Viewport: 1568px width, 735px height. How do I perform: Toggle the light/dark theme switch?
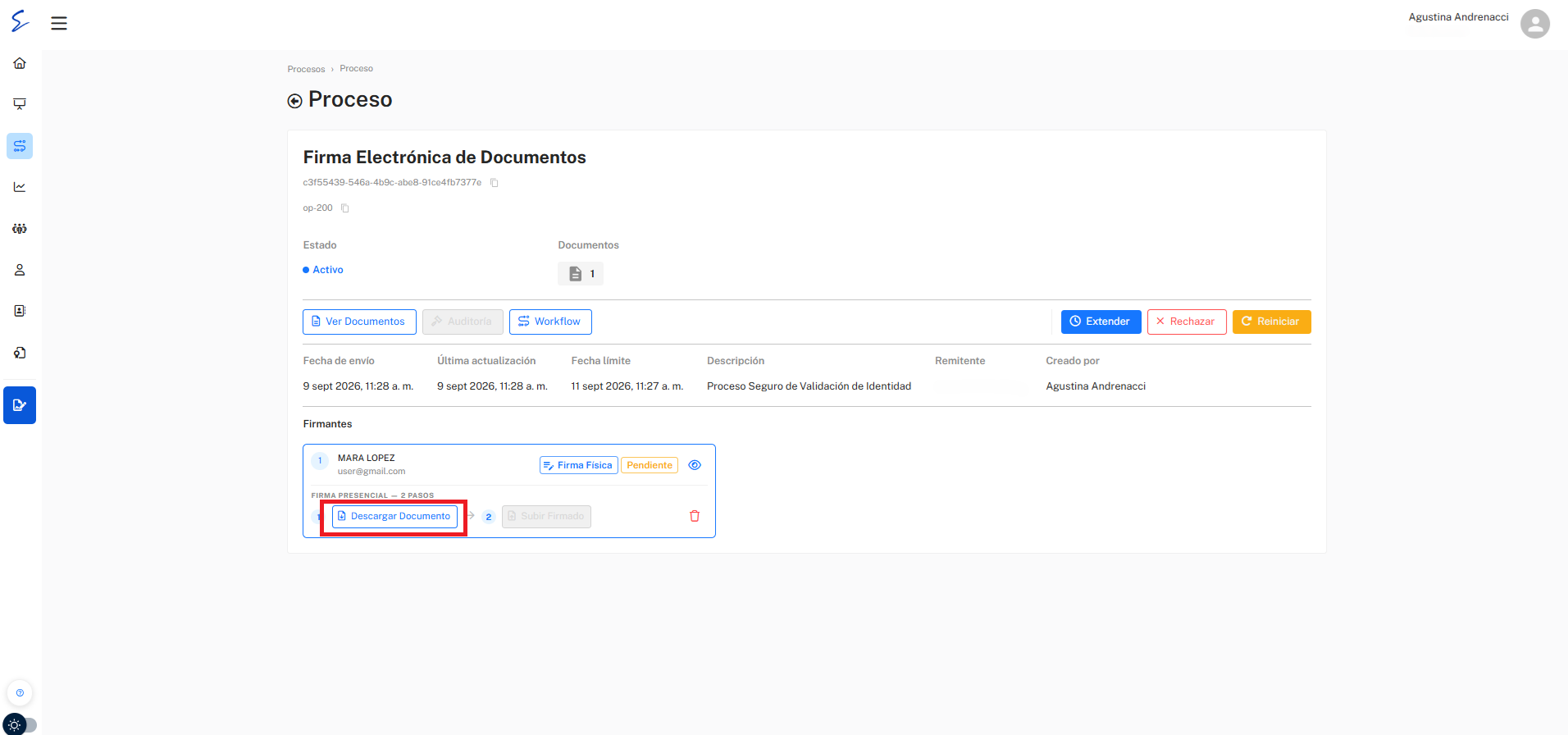click(20, 725)
